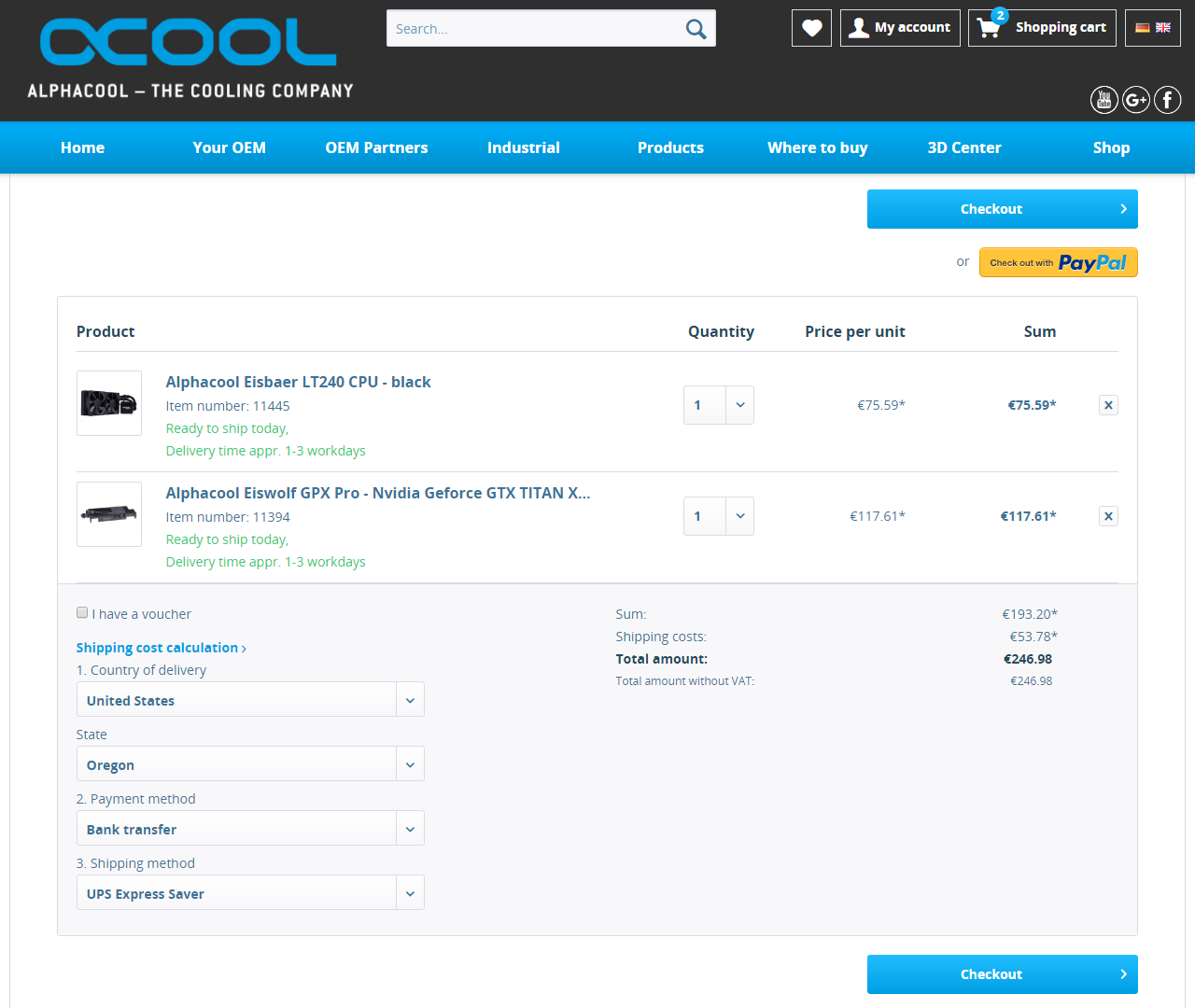Open the State dropdown showing Oregon
This screenshot has height=1008, width=1195.
tap(250, 764)
